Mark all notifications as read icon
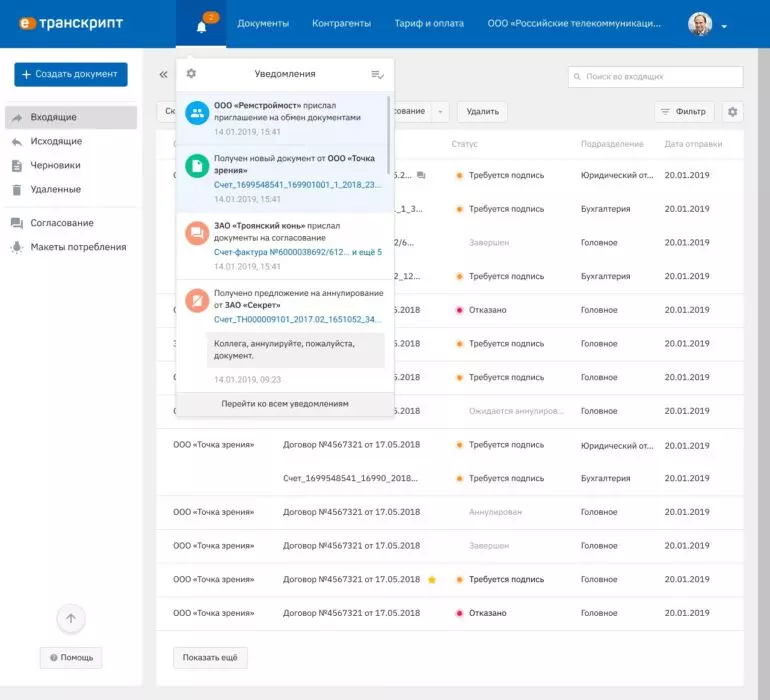770x700 pixels. pyautogui.click(x=377, y=75)
